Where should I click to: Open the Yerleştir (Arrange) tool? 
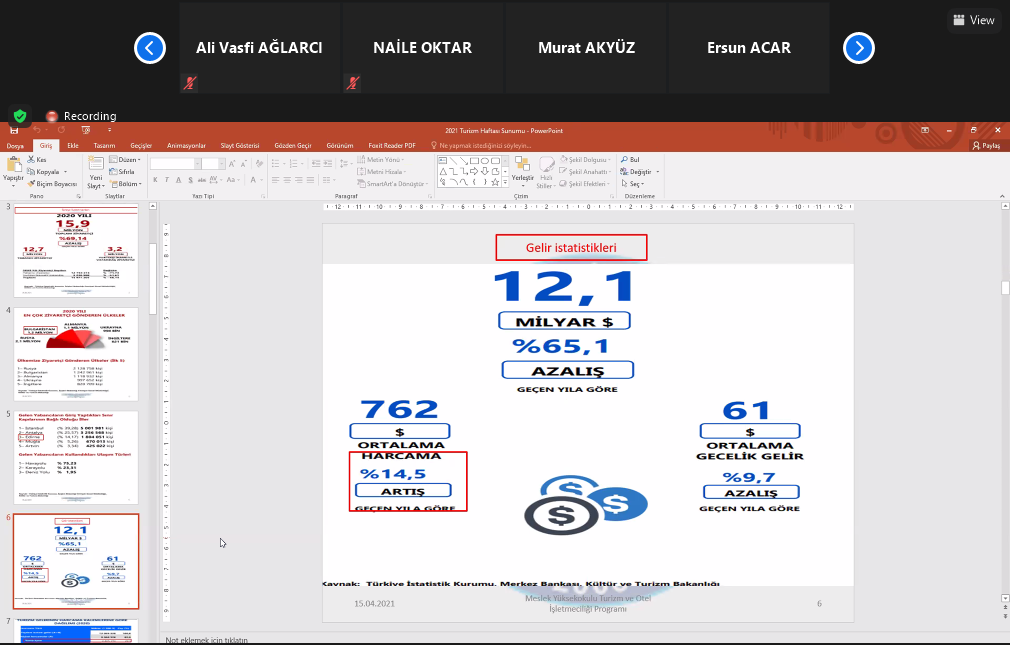tap(522, 166)
